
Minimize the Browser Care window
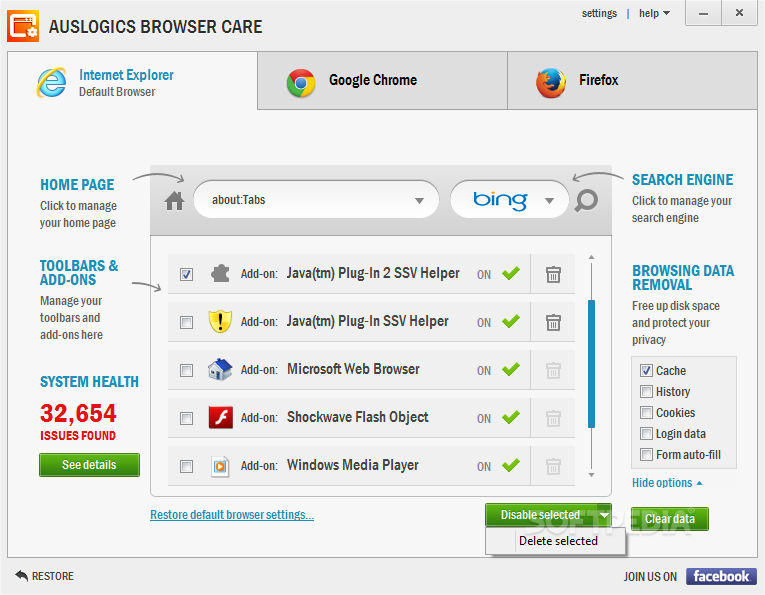coord(703,13)
